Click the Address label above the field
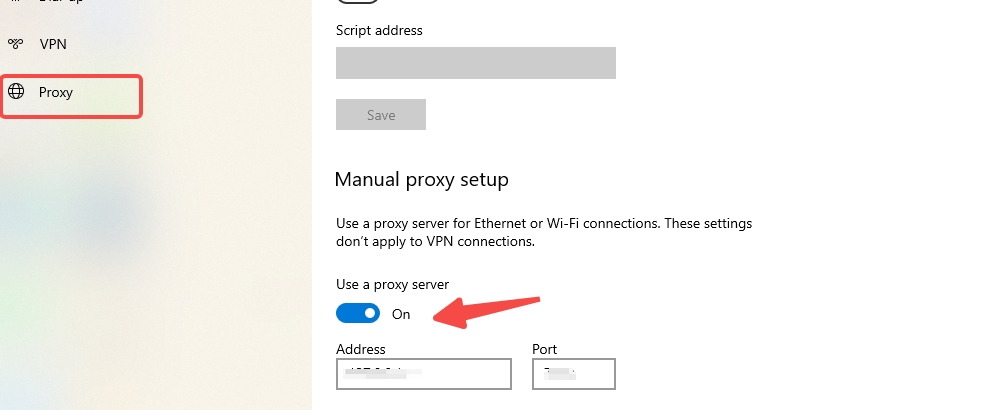 [x=361, y=349]
